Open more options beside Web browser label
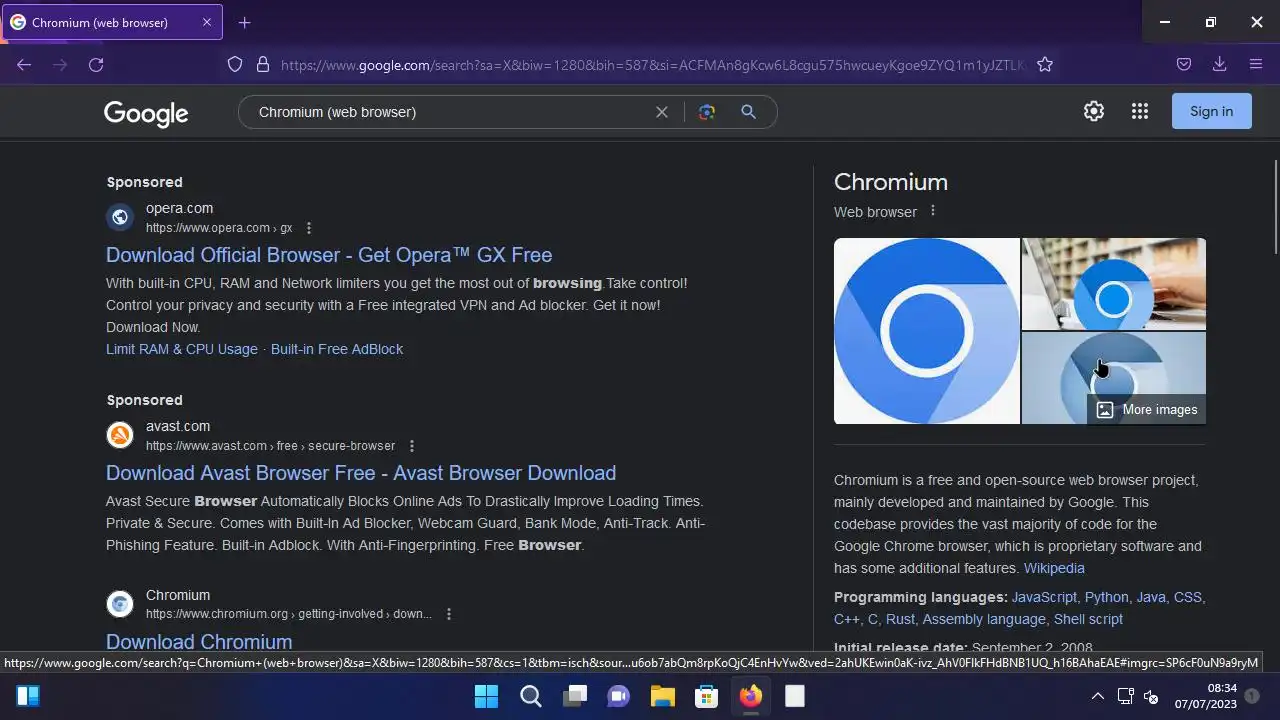1280x720 pixels. pyautogui.click(x=933, y=211)
